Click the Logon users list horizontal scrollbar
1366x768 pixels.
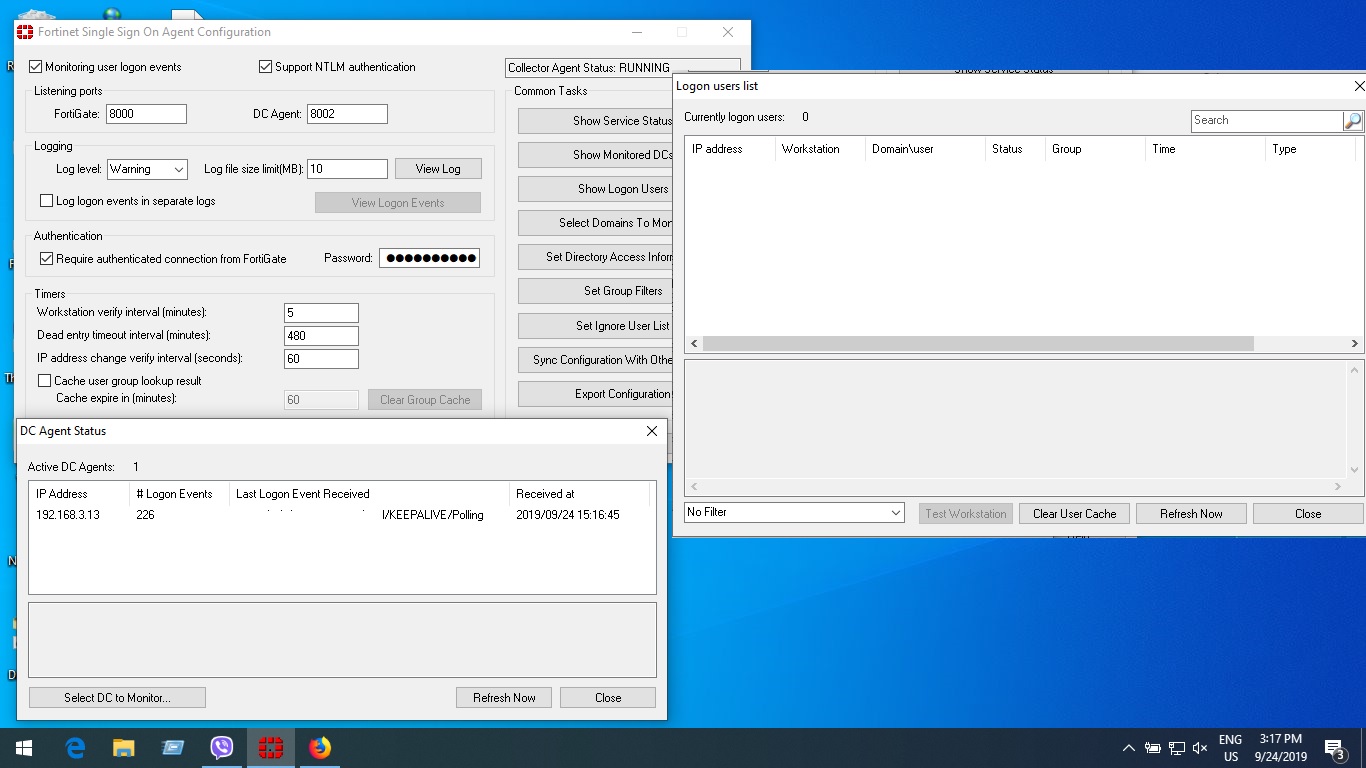pyautogui.click(x=977, y=343)
